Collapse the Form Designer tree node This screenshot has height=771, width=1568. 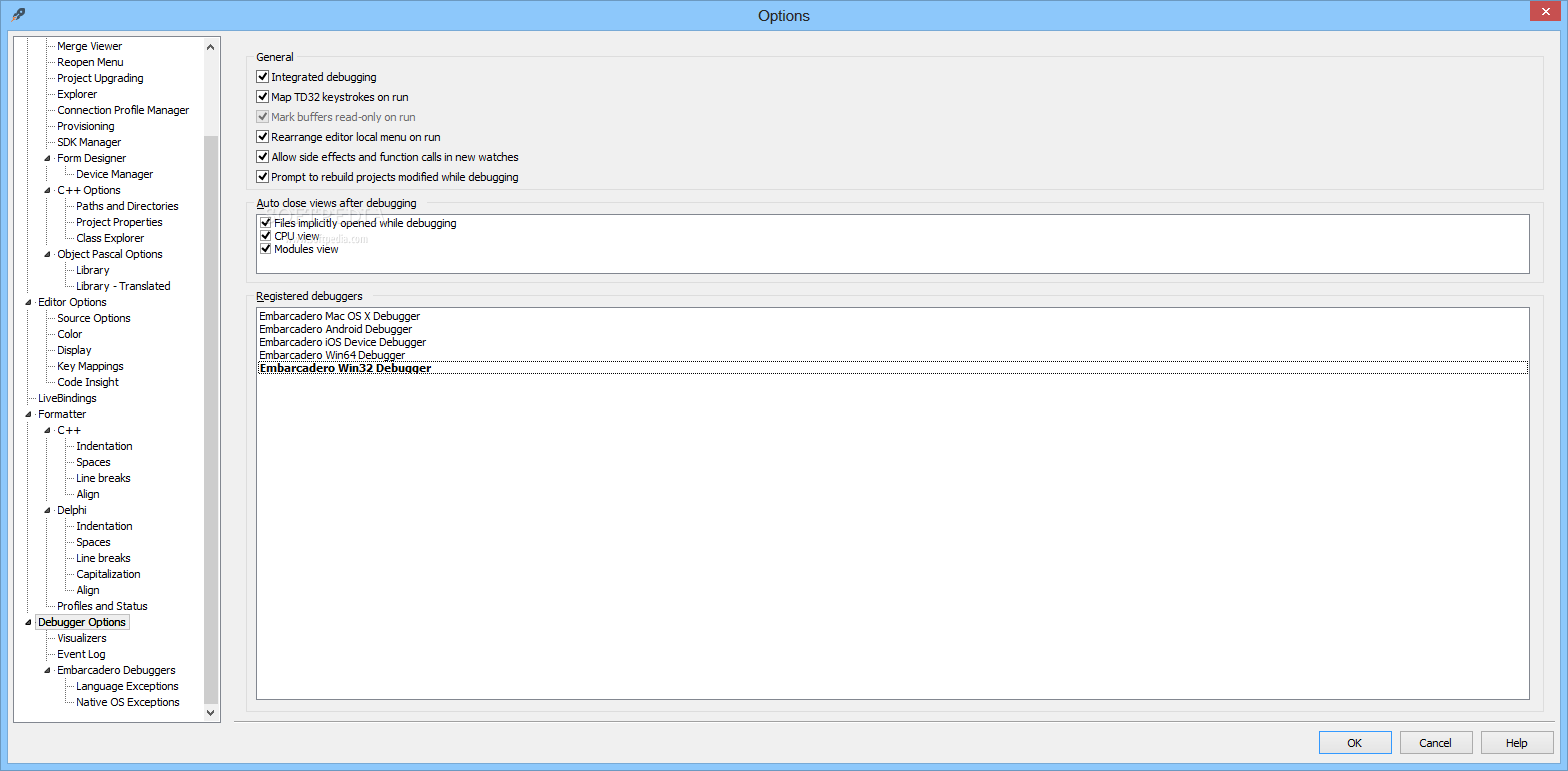coord(48,158)
